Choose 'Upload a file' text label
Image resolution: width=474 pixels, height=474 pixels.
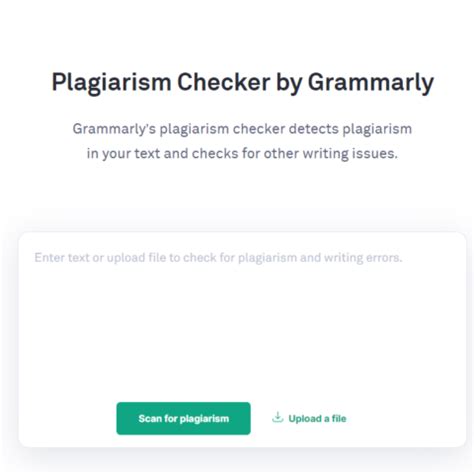[x=317, y=419]
